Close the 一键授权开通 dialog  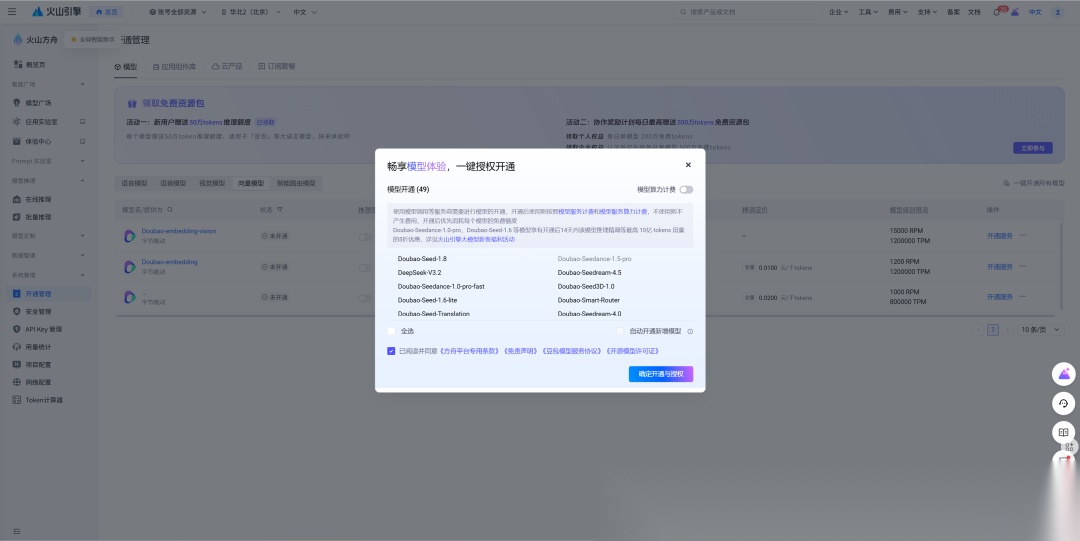point(688,165)
